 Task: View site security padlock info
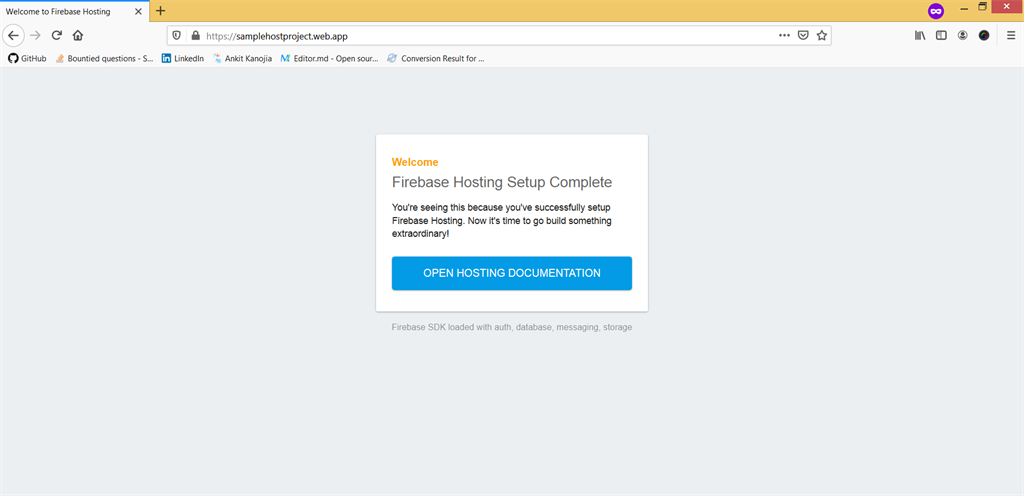point(195,35)
